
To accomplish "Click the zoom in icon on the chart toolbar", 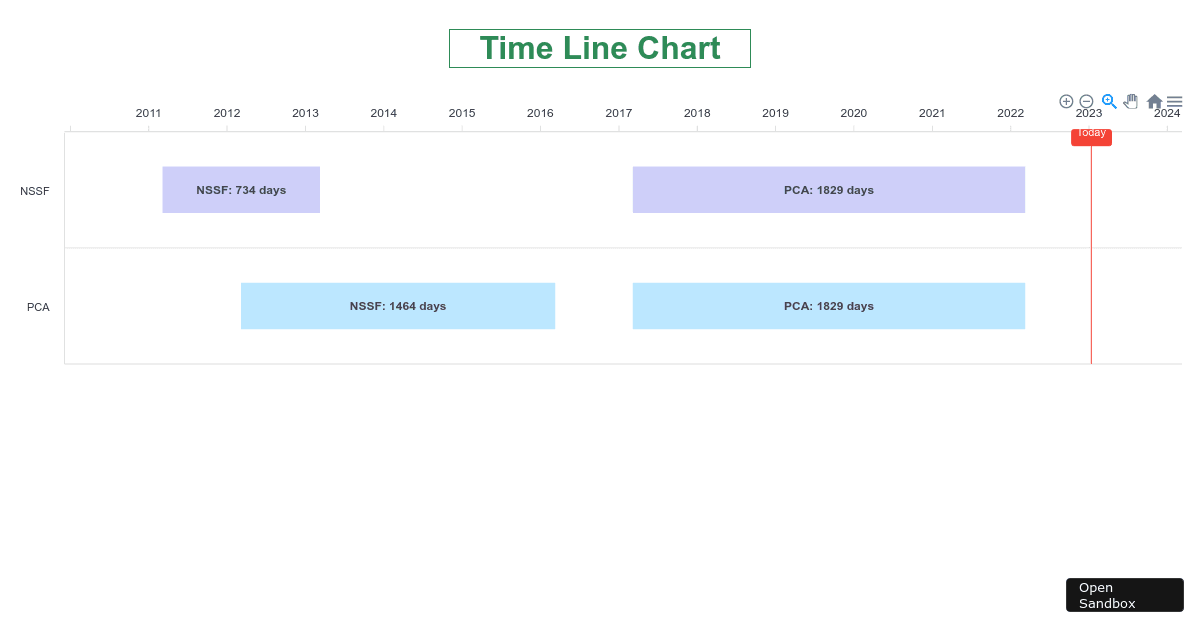I will pos(1066,101).
